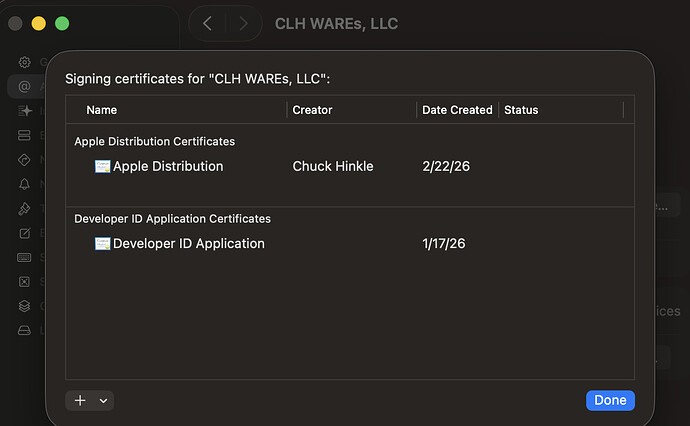Select the Accounts @ icon in sidebar
690x426 pixels.
tap(25, 86)
